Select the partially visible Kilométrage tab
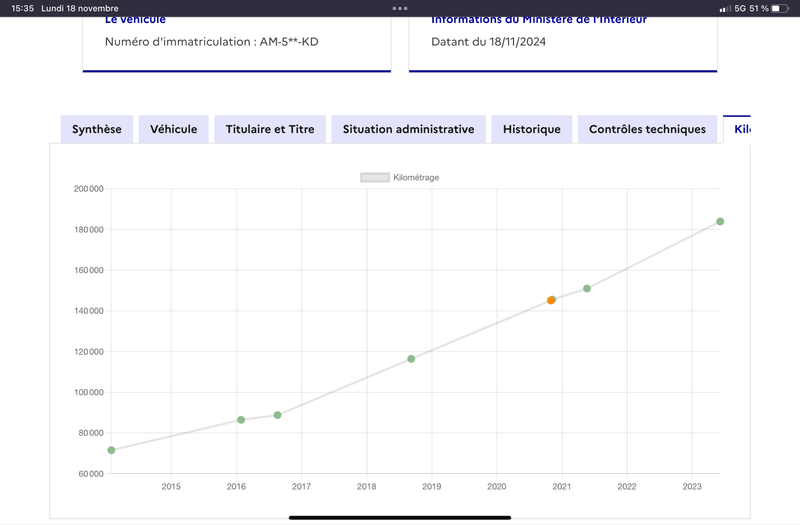Screen dimensions: 800x525 737,129
